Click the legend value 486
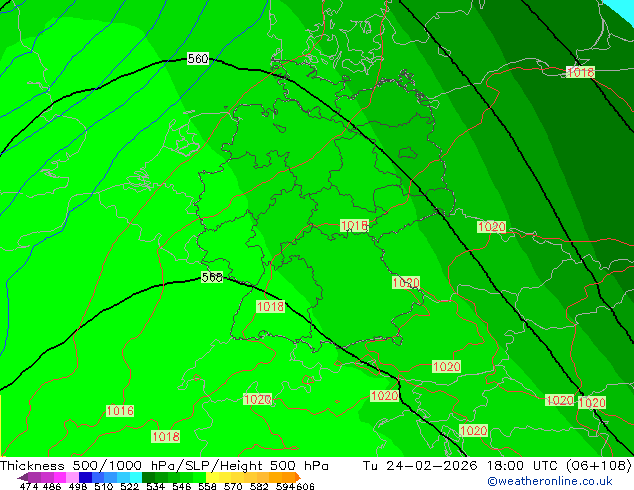Screen dimensions: 634x490 (x=52, y=486)
